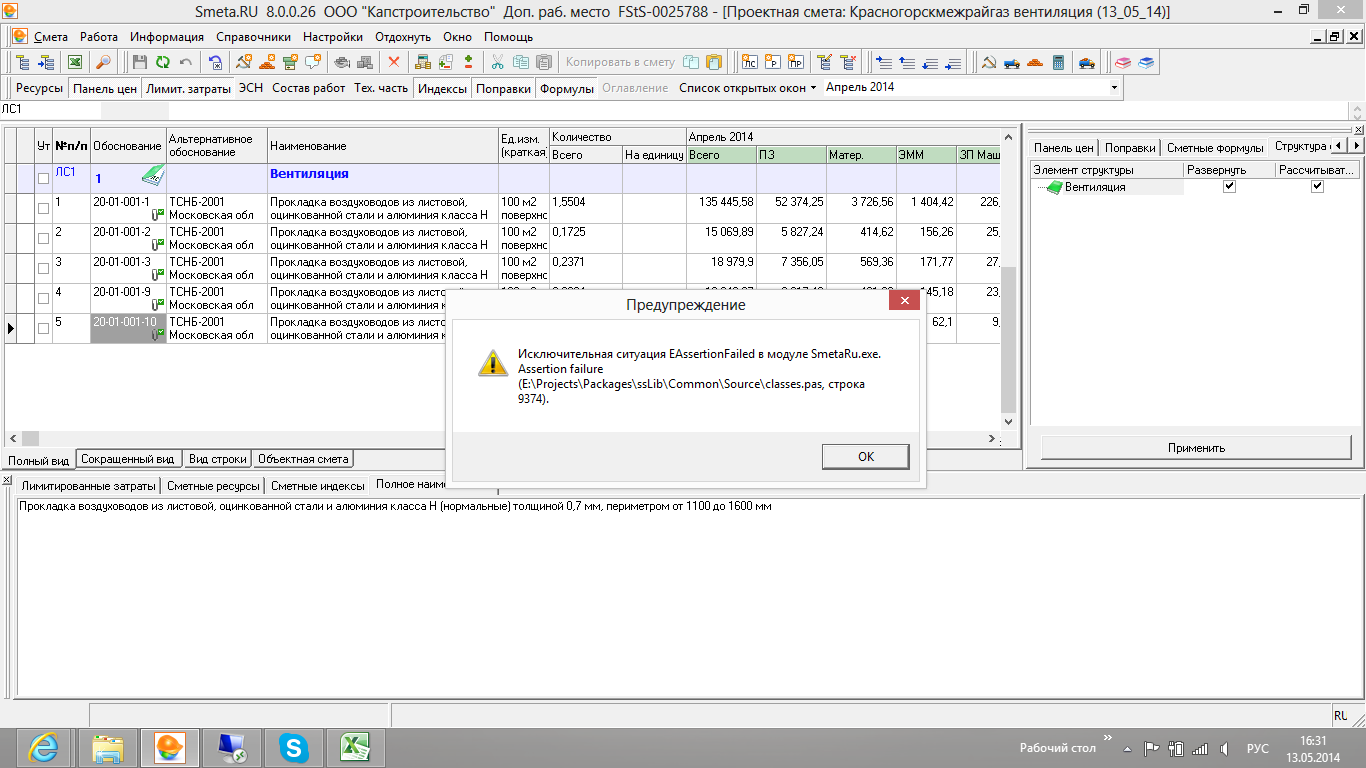Click the blue Вентиляция section title
This screenshot has width=1366, height=768.
pos(309,174)
